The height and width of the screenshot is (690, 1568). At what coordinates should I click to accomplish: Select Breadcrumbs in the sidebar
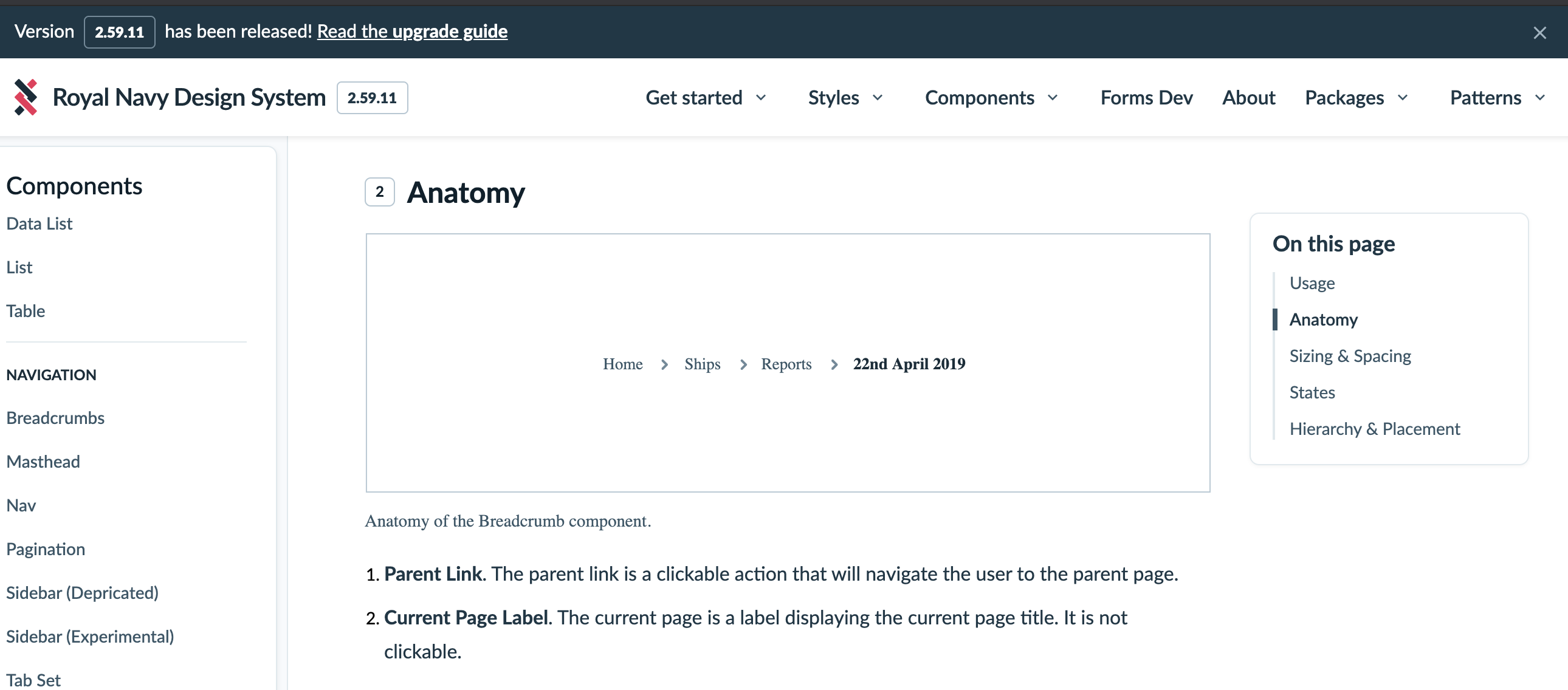pos(55,417)
